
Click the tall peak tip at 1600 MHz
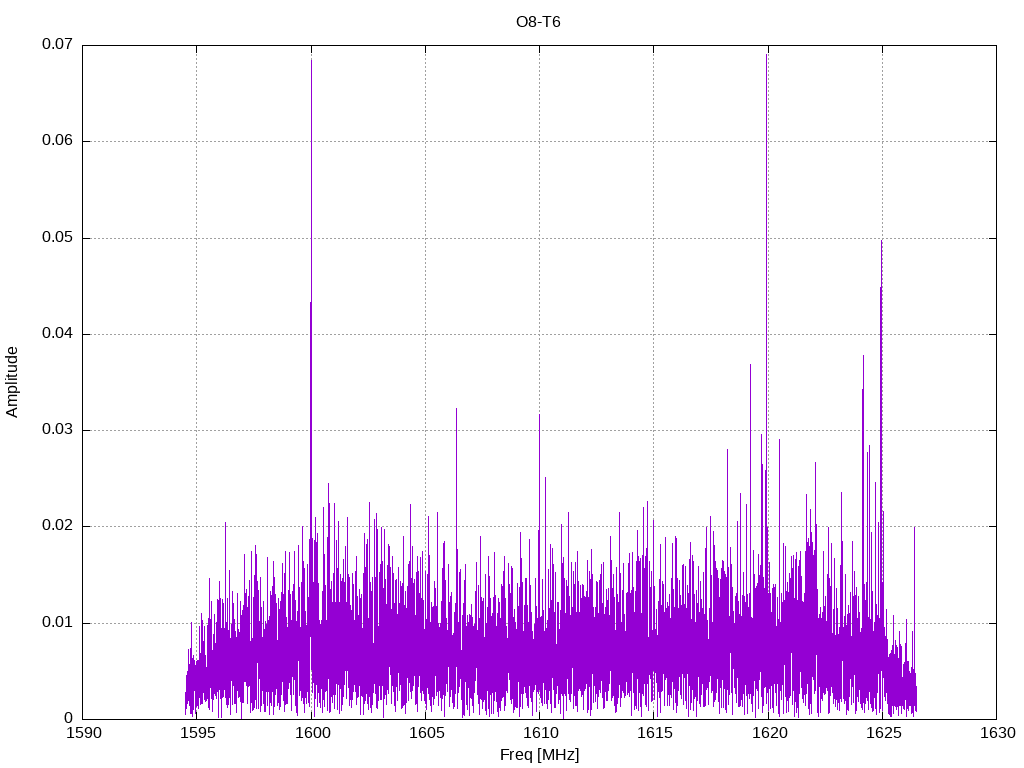tap(312, 60)
